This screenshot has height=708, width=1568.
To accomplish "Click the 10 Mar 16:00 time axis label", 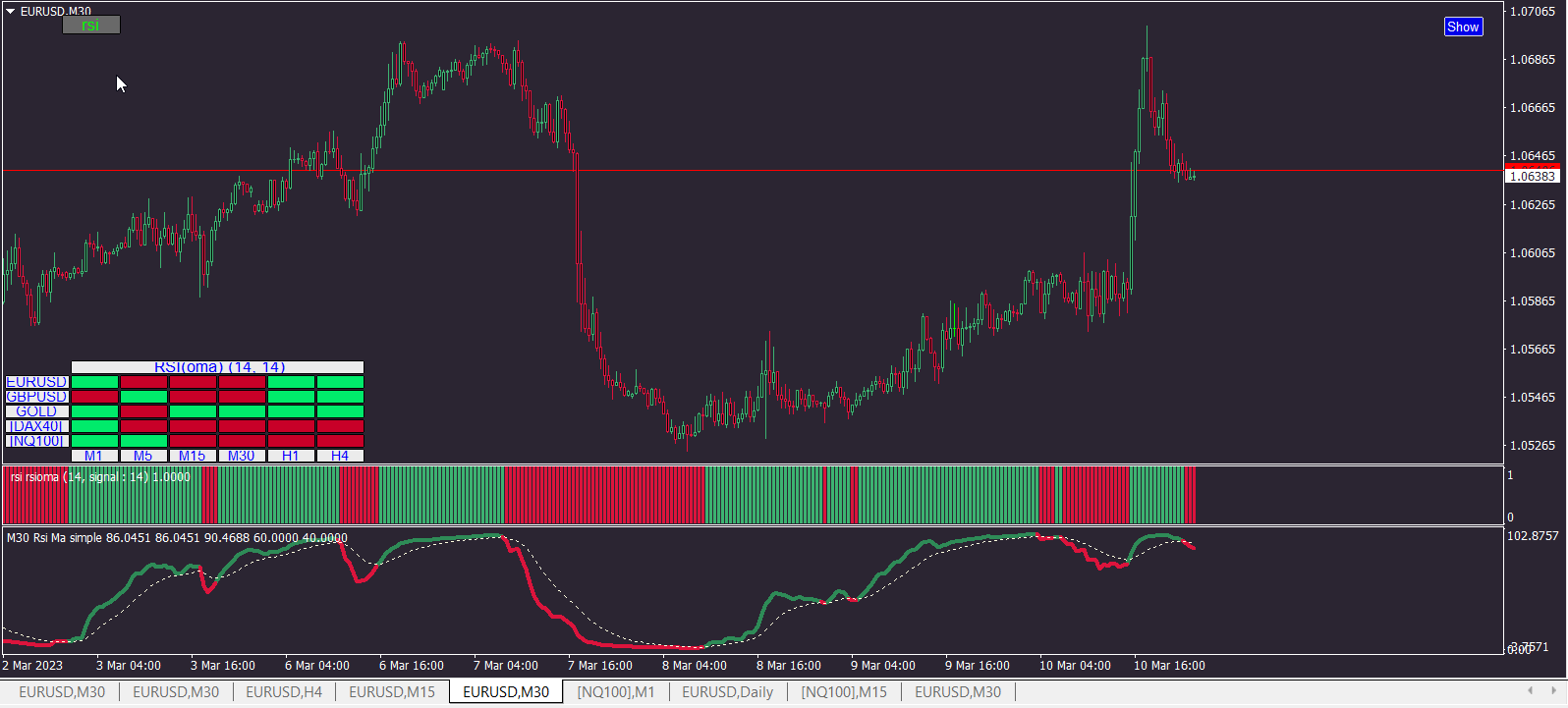I will [1169, 666].
